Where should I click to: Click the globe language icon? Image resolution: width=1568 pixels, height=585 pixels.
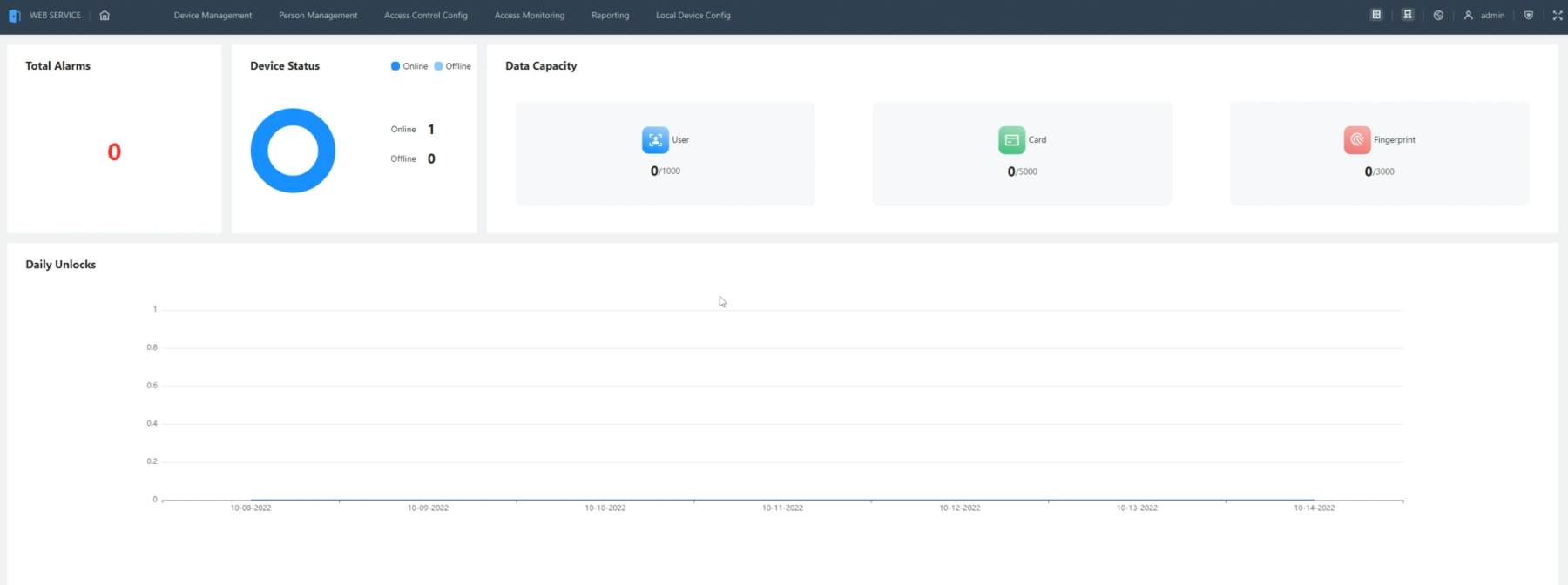(x=1438, y=15)
